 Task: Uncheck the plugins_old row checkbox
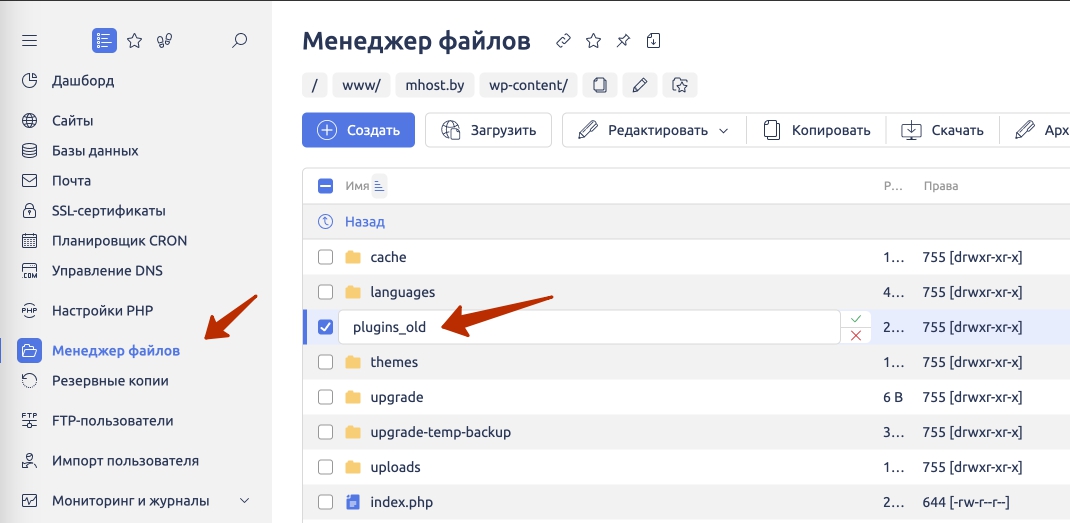pos(326,327)
